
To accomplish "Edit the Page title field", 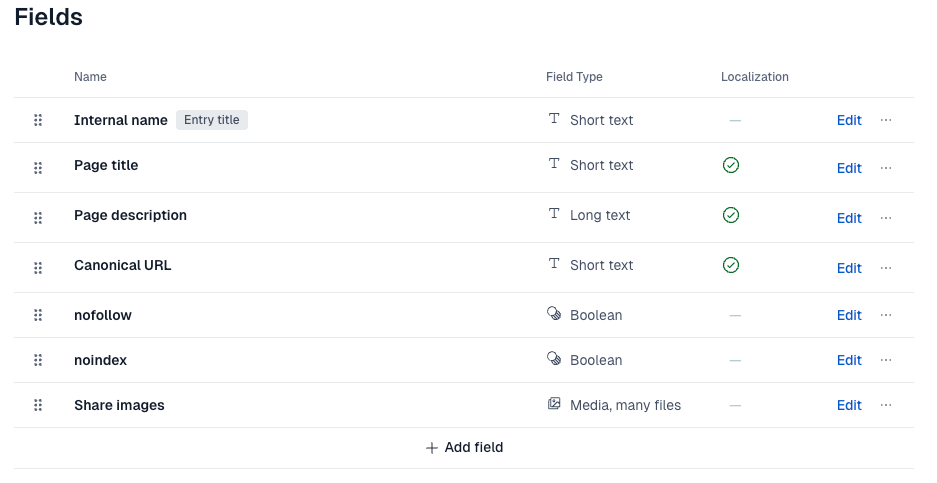I will pos(849,169).
